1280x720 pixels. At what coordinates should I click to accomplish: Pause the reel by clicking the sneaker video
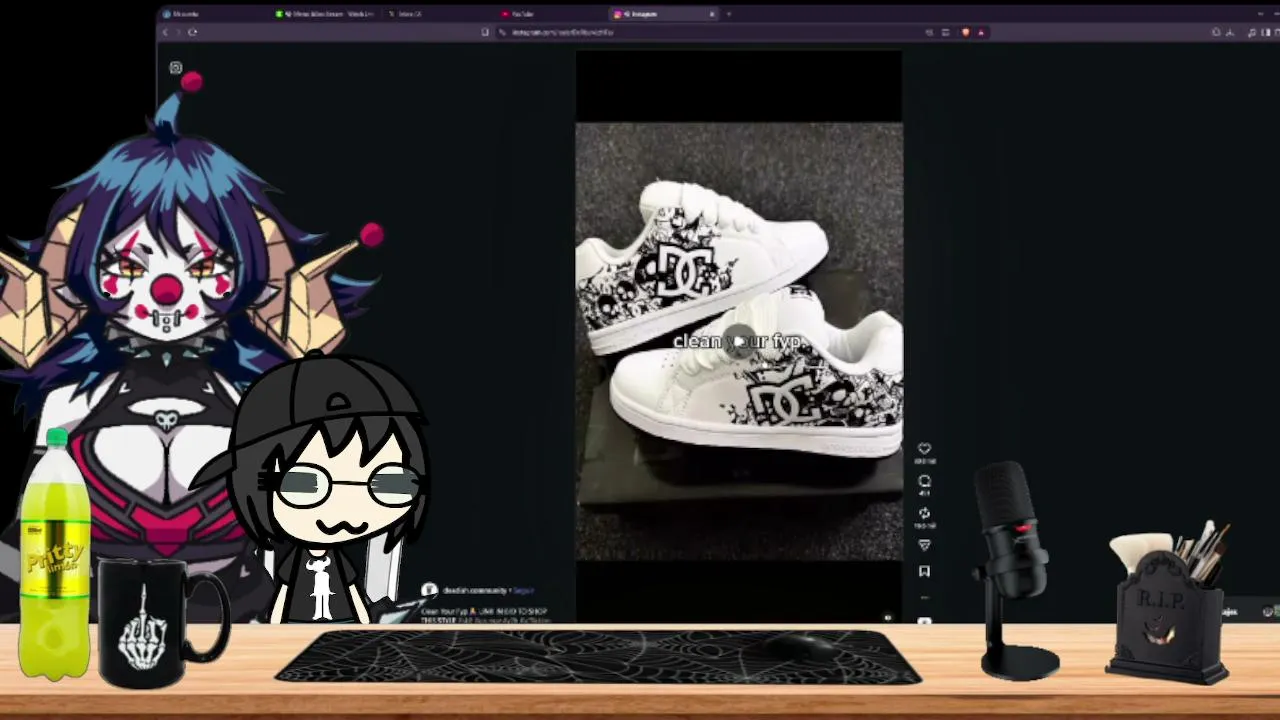[739, 341]
